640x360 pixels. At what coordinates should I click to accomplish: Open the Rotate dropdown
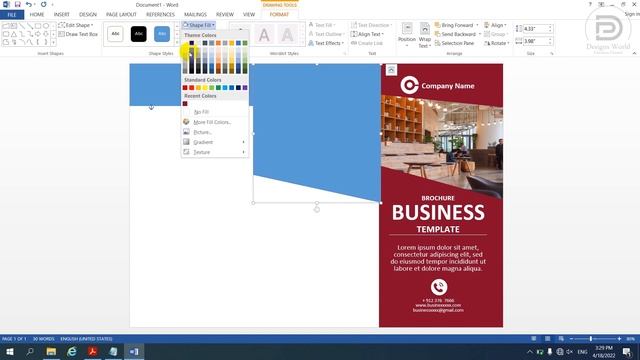click(496, 43)
